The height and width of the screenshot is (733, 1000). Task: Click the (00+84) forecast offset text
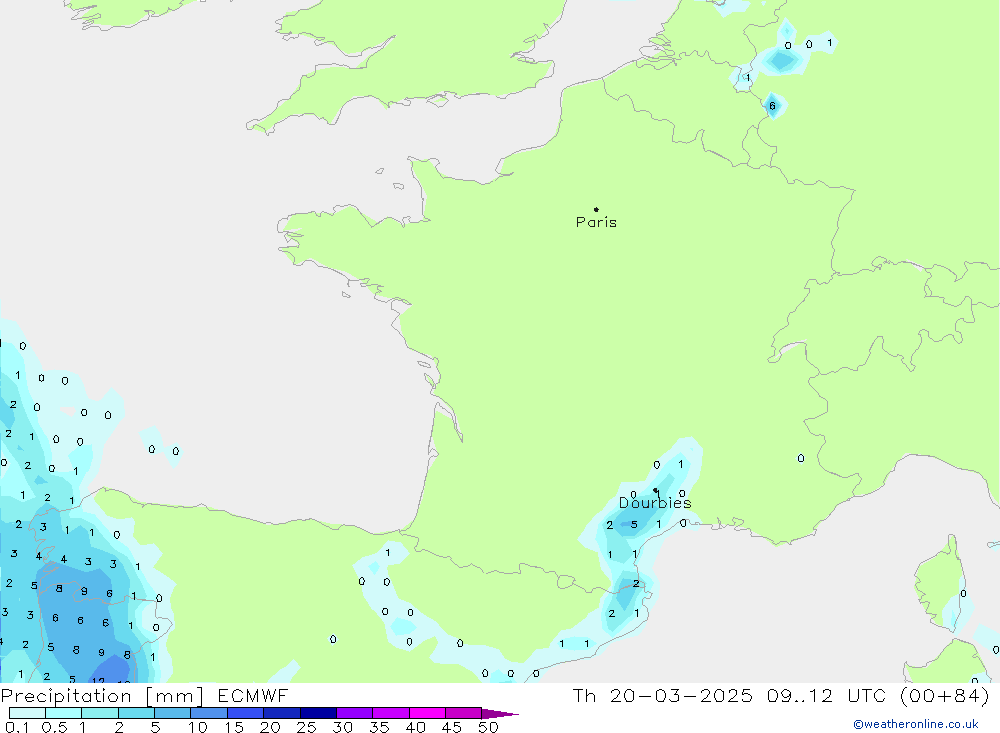coord(945,695)
